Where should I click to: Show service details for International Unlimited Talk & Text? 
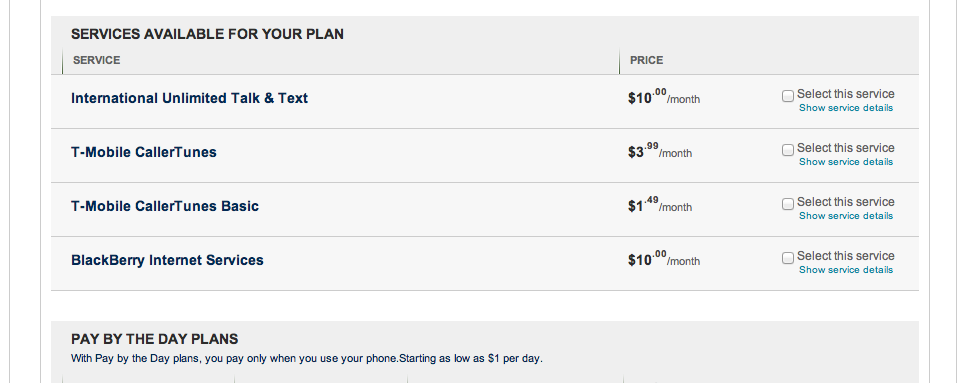click(846, 108)
